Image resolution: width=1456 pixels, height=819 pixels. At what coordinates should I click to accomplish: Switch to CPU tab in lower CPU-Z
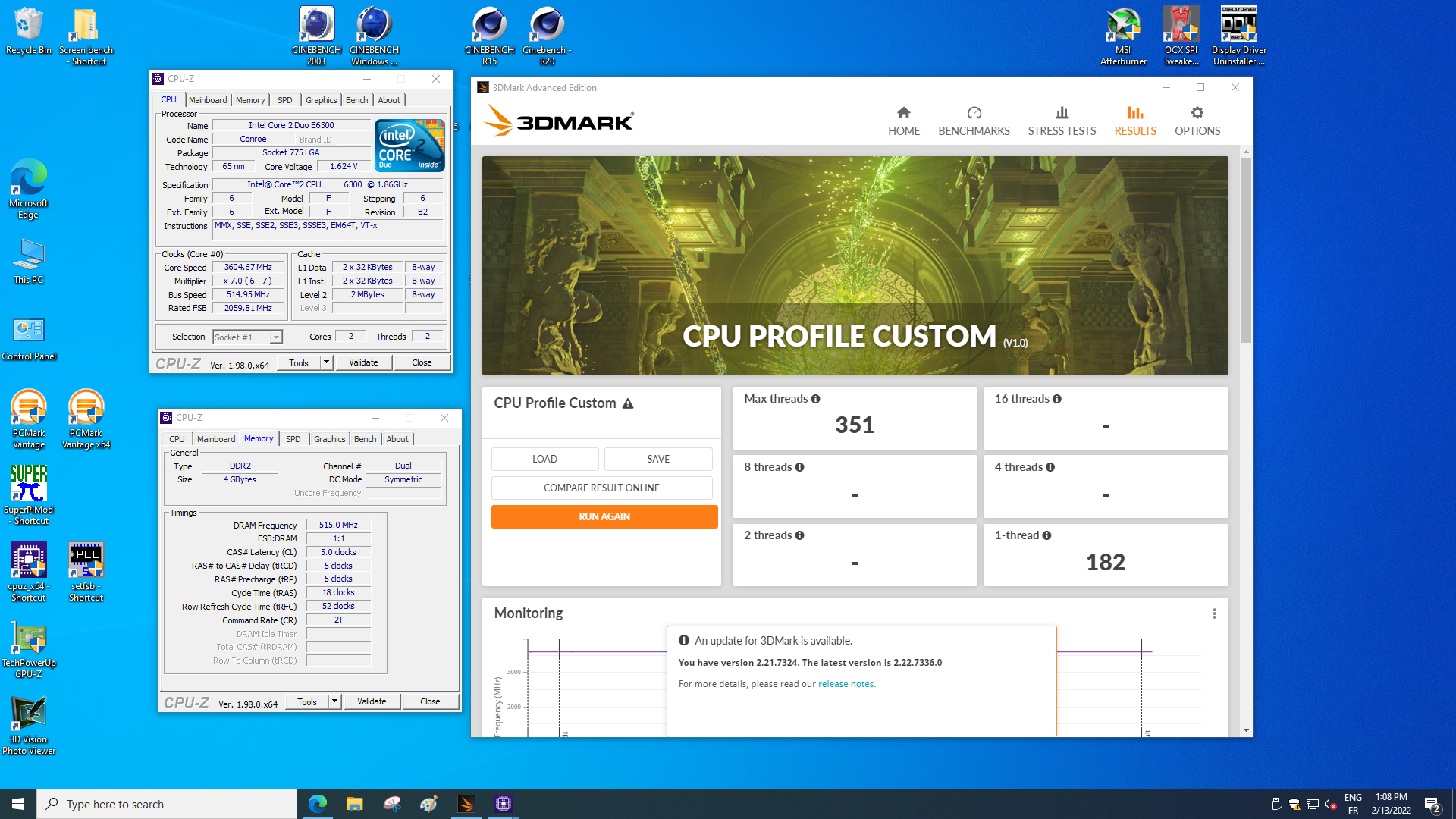177,439
